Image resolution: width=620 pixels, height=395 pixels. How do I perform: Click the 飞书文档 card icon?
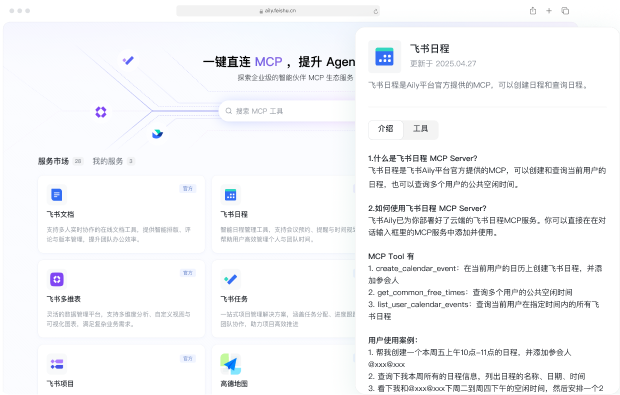[x=57, y=195]
